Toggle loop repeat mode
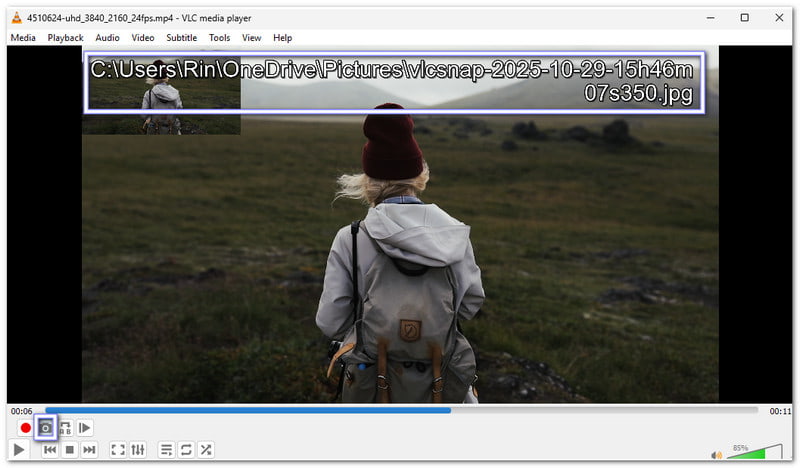This screenshot has width=800, height=468. click(186, 450)
